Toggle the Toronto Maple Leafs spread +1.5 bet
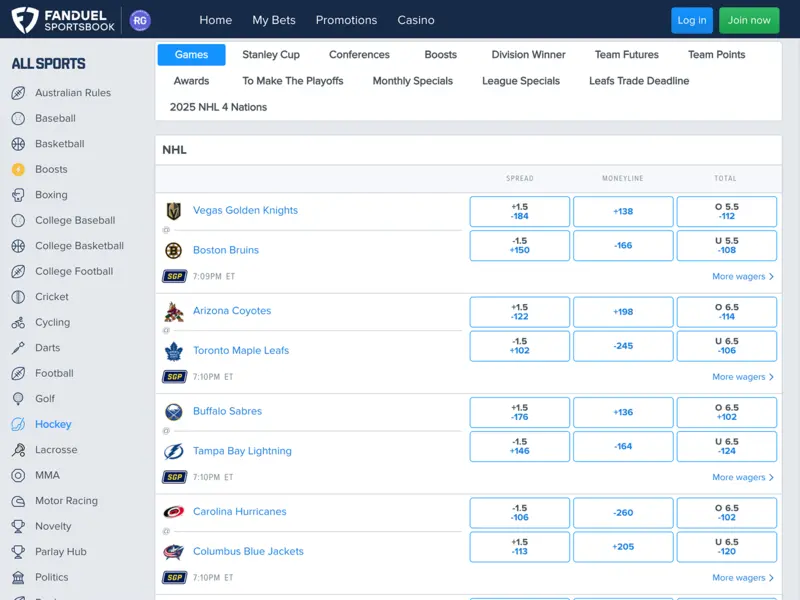Screen dimensions: 800x600 click(519, 346)
